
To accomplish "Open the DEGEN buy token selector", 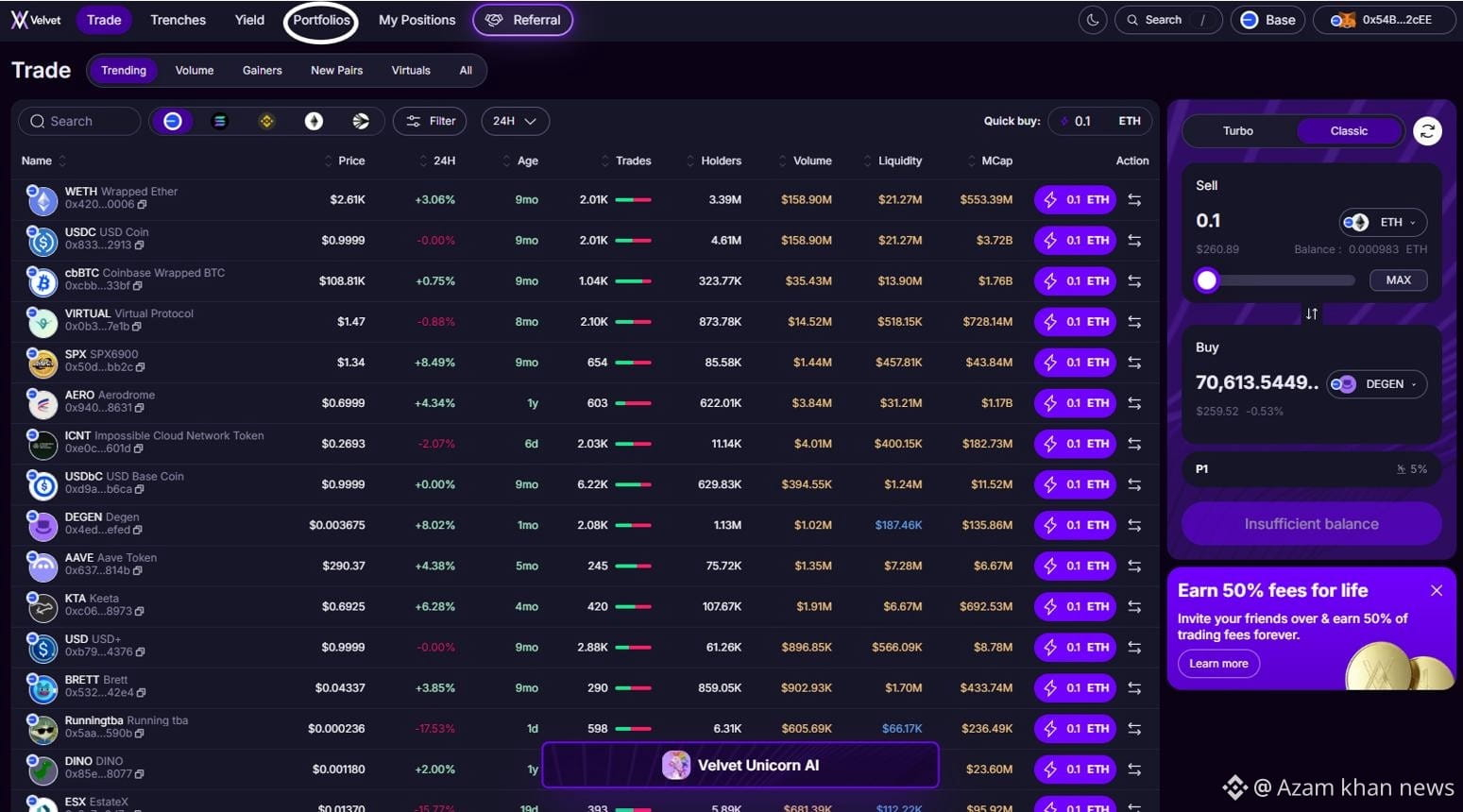I will pos(1376,384).
